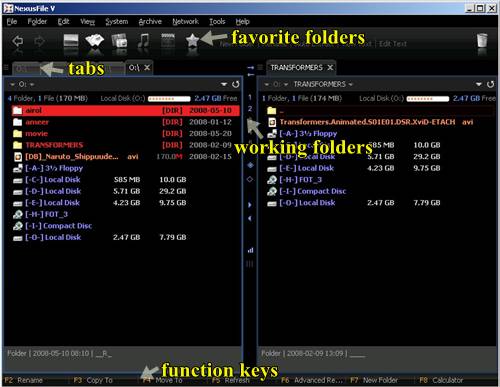Image resolution: width=500 pixels, height=387 pixels.
Task: Open favorite folders star icon
Action: [x=192, y=41]
